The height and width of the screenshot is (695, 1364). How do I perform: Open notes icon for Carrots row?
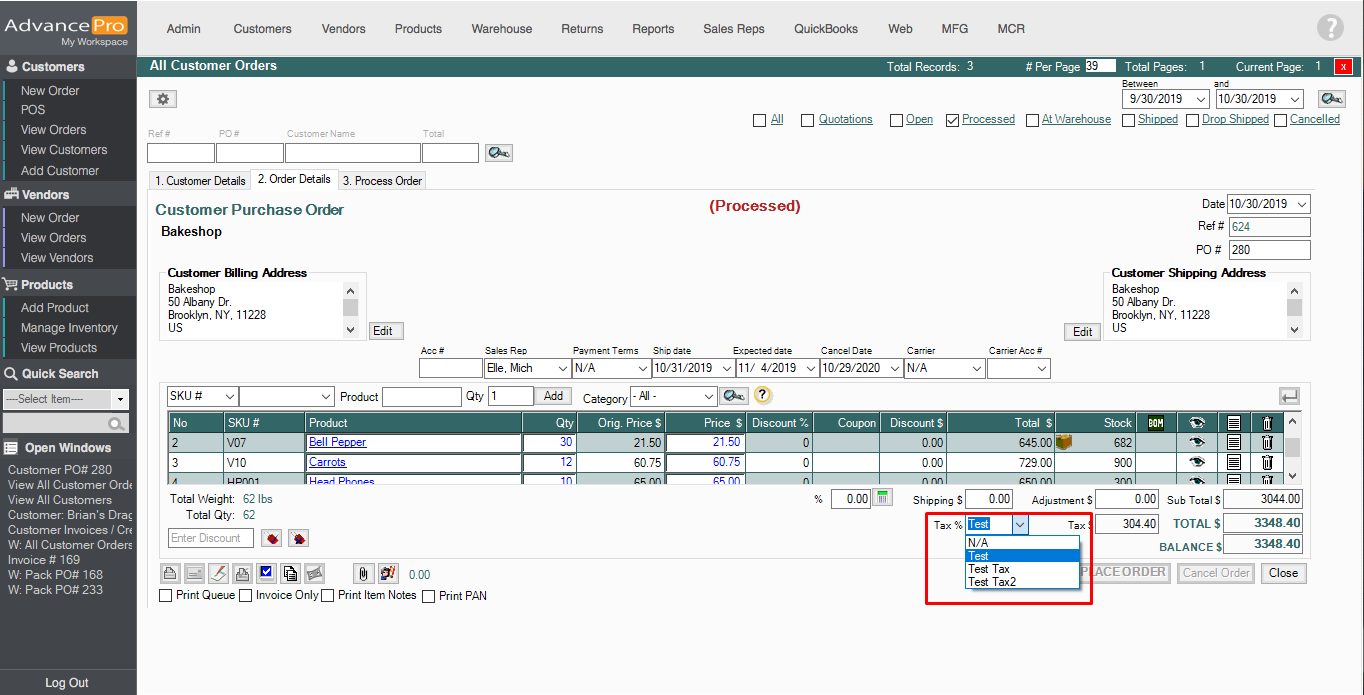tap(1233, 462)
